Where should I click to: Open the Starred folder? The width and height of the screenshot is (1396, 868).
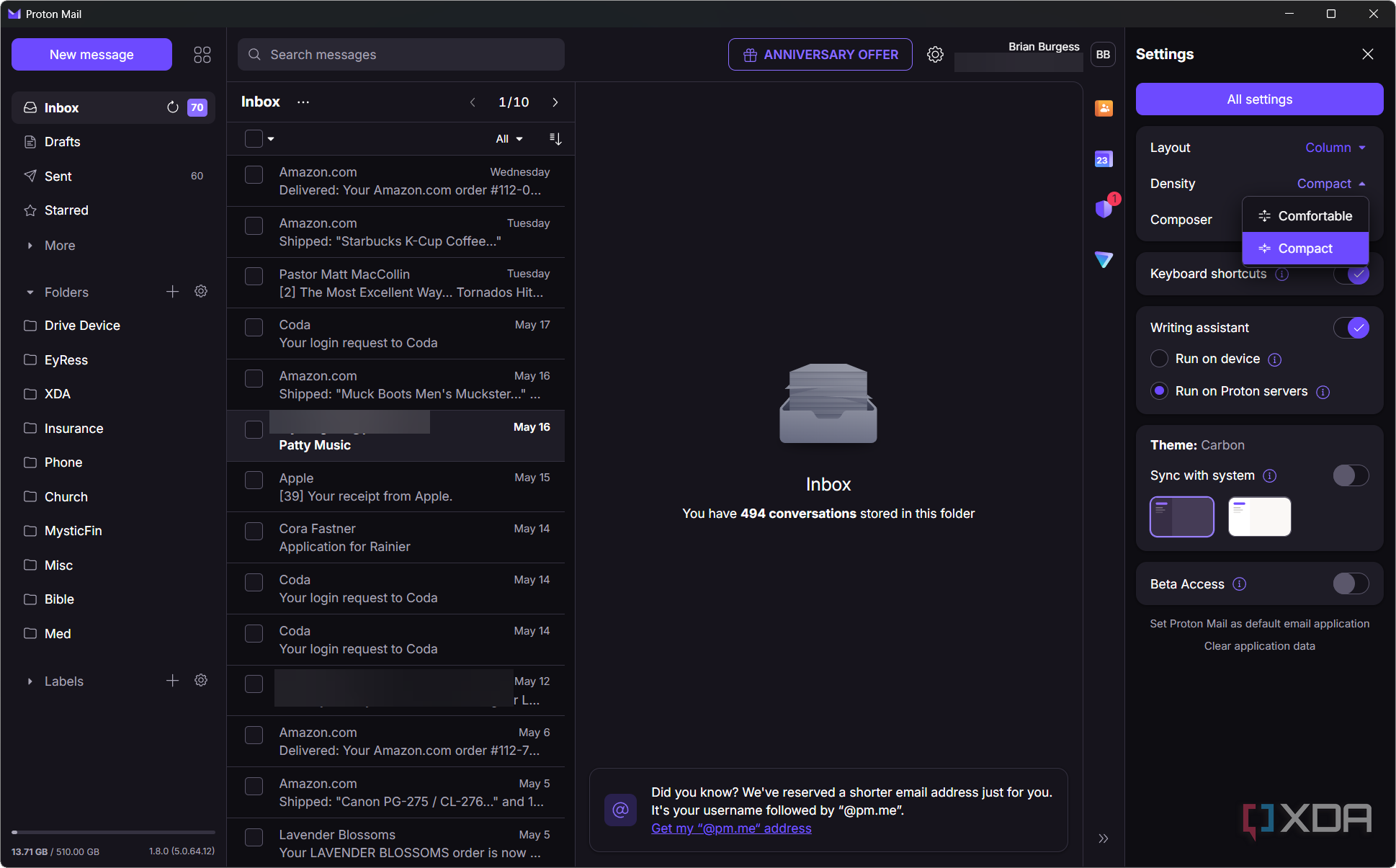(x=113, y=210)
